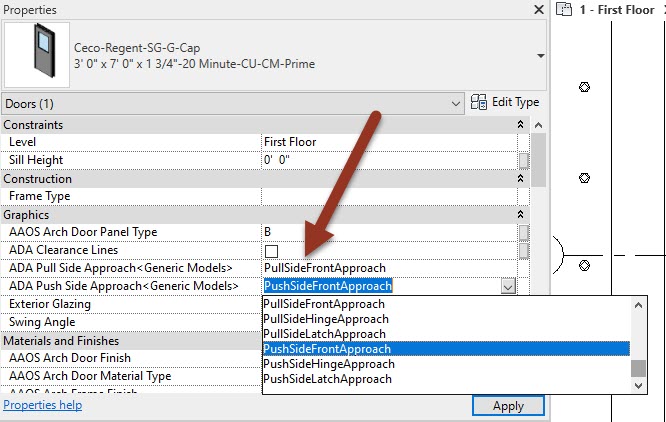Collapse the Constraints section
The height and width of the screenshot is (422, 666).
click(520, 124)
